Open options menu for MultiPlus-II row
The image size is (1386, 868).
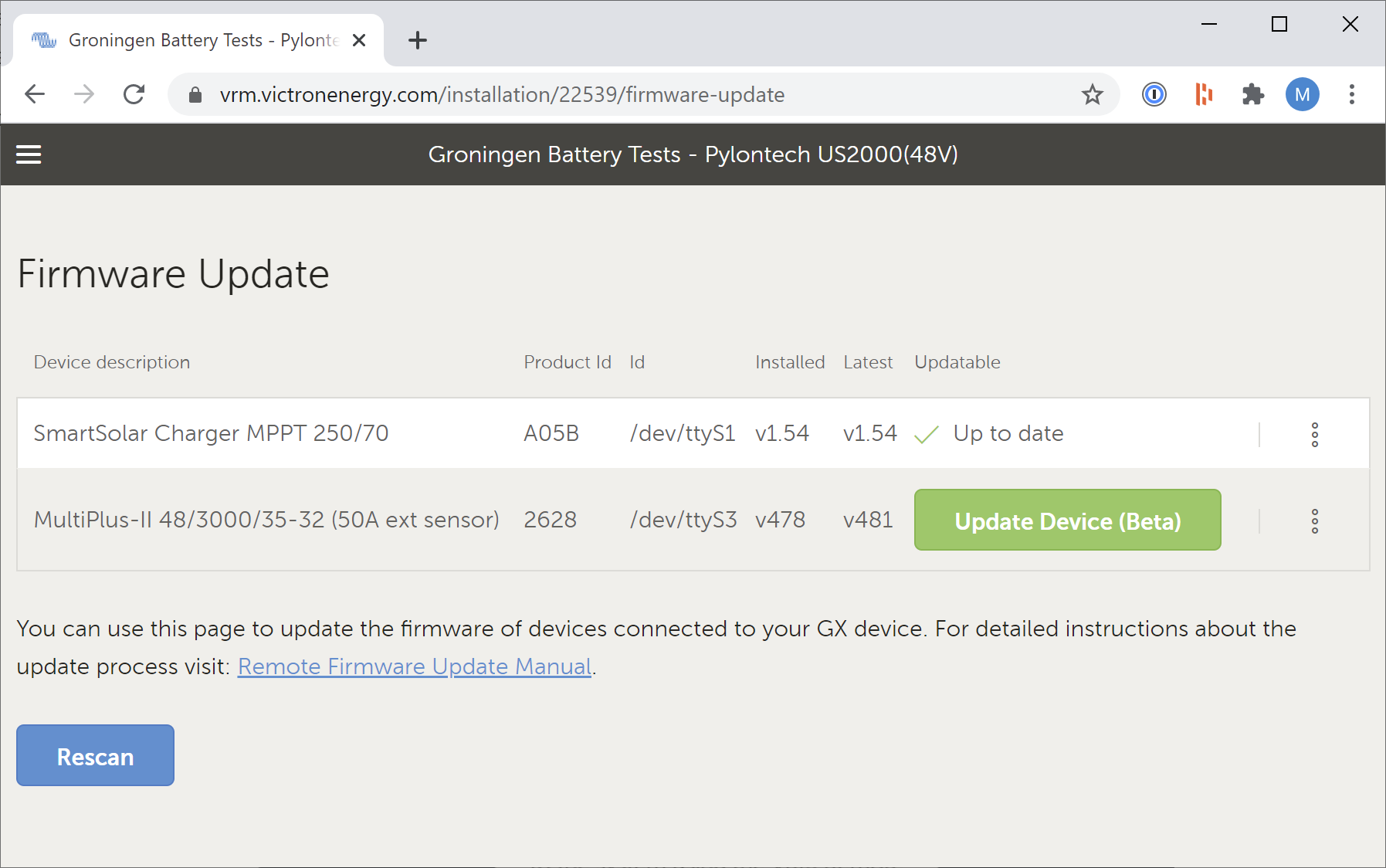pyautogui.click(x=1314, y=521)
